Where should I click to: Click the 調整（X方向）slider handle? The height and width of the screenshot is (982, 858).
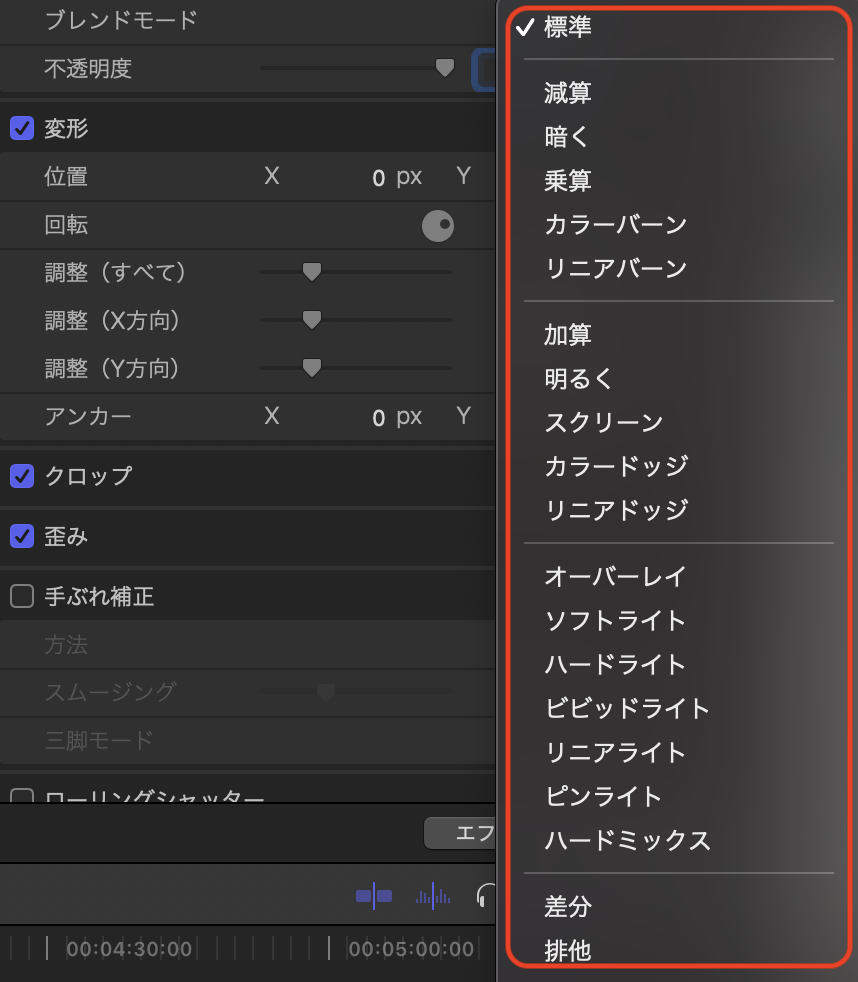(312, 319)
